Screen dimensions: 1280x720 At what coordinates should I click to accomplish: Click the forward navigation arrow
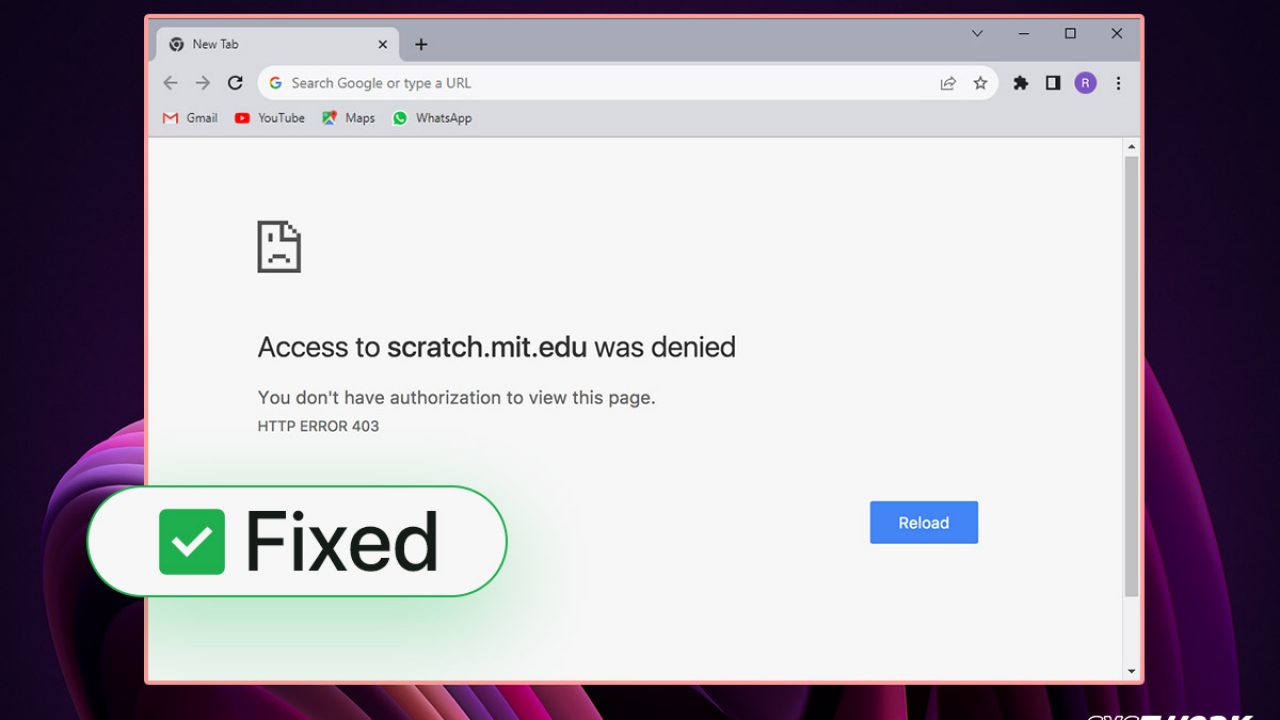coord(202,83)
